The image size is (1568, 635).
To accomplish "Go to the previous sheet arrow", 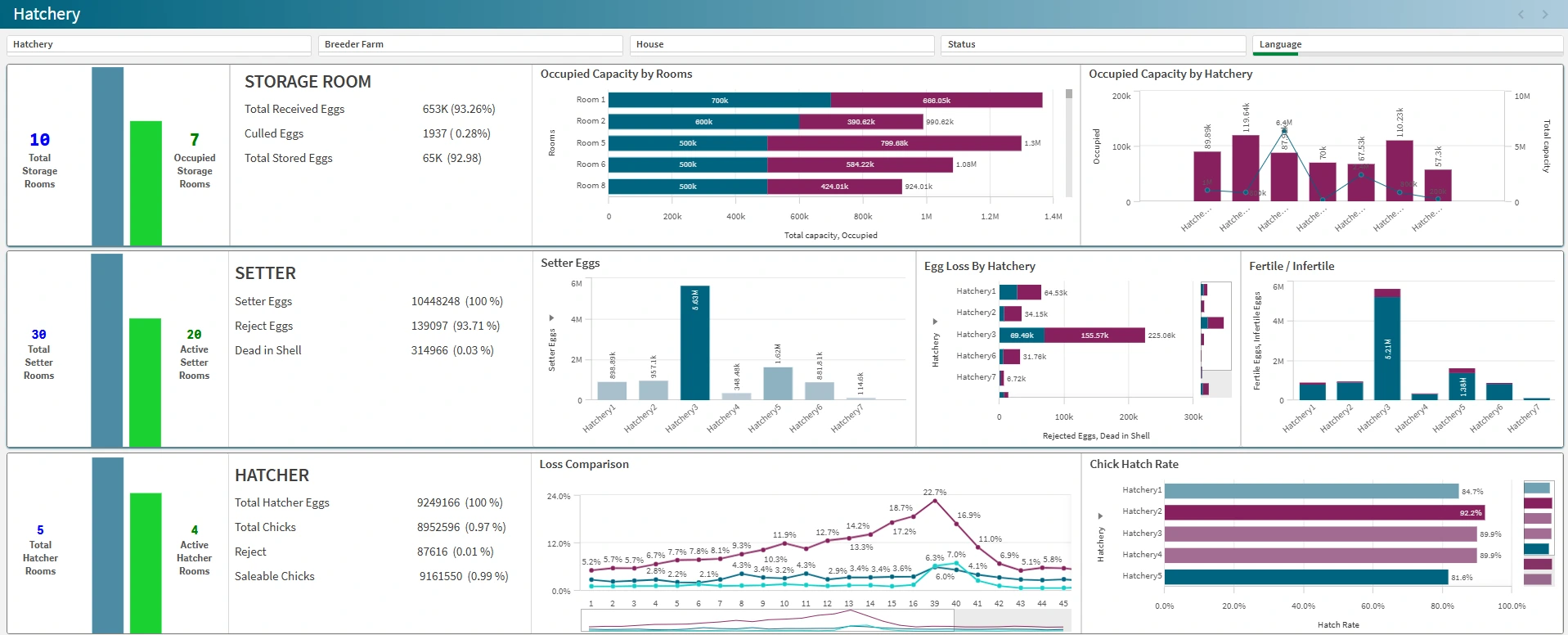I will (1521, 14).
